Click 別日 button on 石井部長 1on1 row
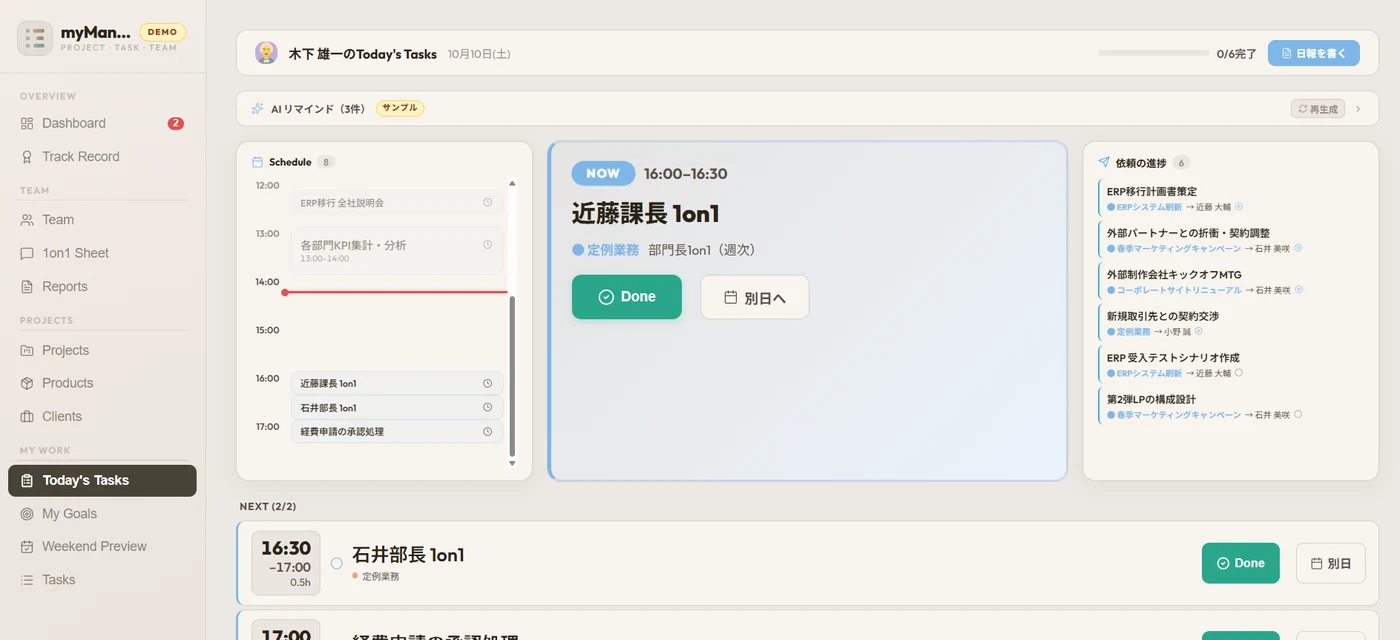This screenshot has height=640, width=1400. coord(1331,563)
